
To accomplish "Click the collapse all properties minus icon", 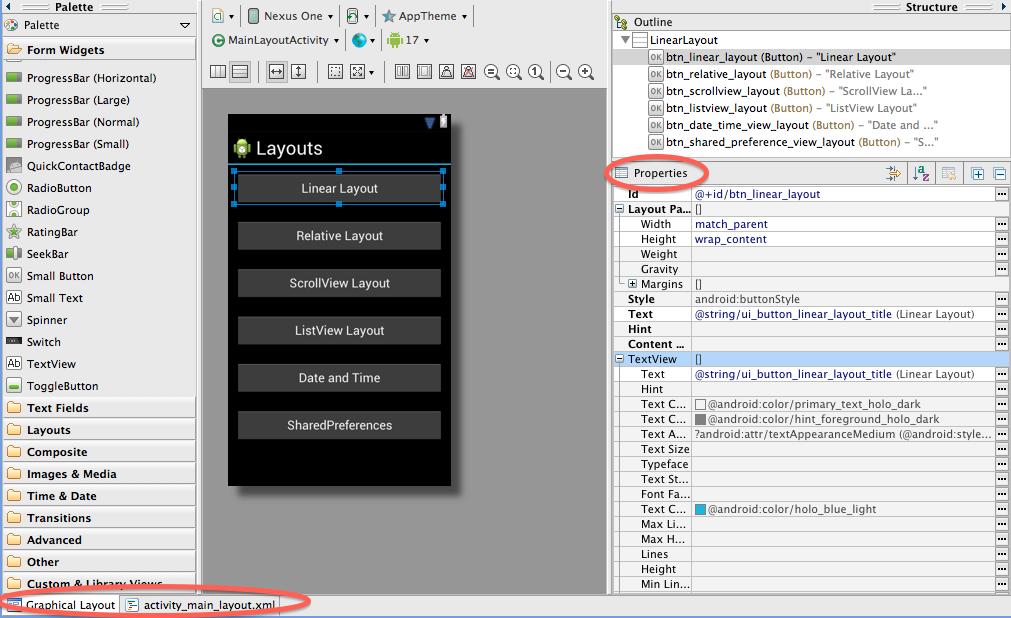I will [x=999, y=174].
